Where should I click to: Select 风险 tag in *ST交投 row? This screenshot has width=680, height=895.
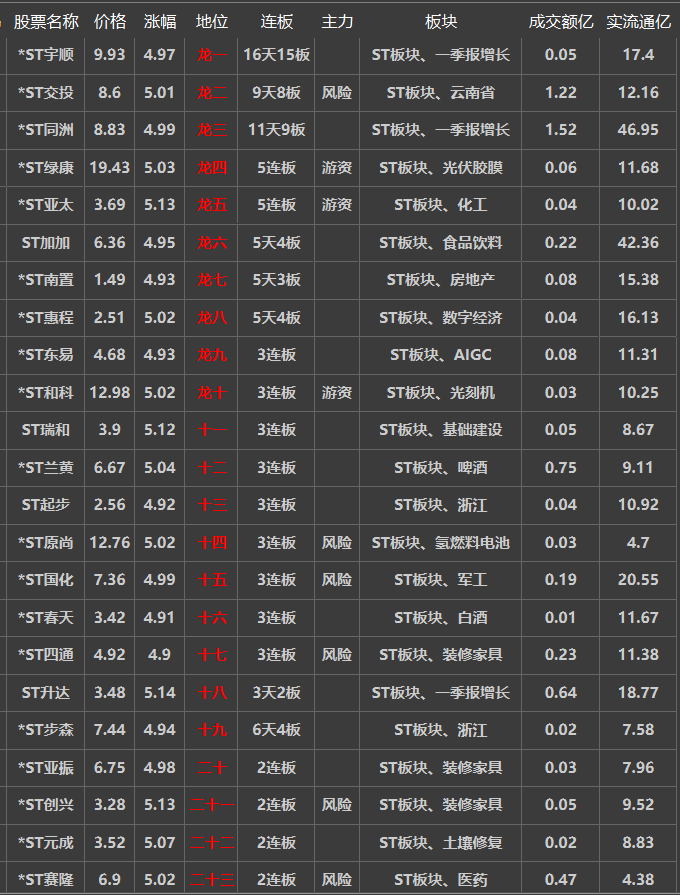(x=337, y=93)
